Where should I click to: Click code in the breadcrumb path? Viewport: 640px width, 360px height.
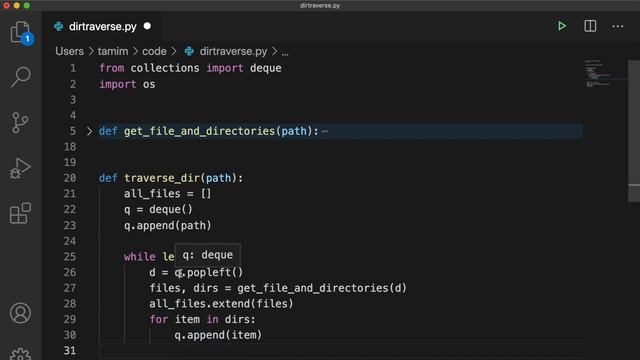[154, 51]
